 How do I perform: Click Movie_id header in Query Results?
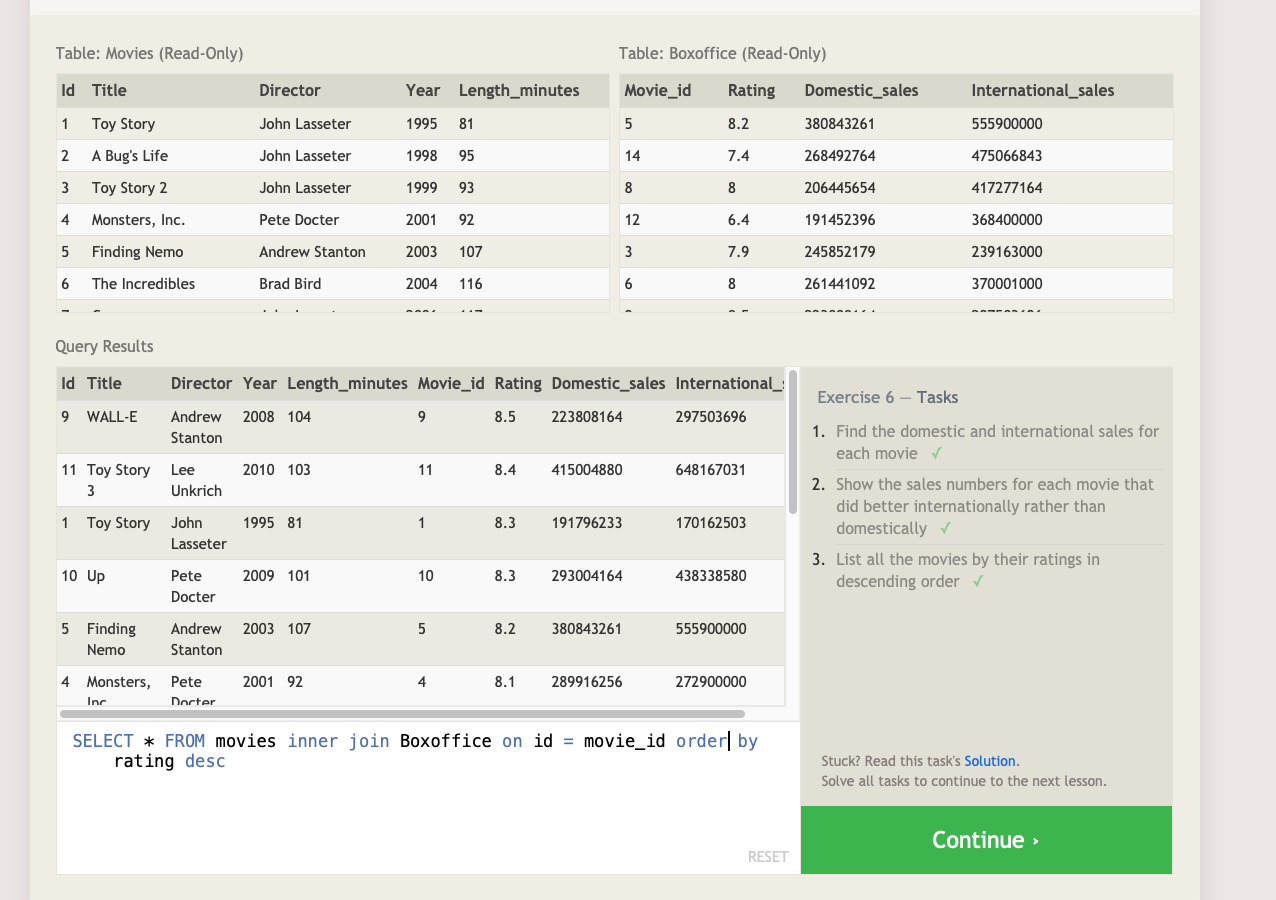pyautogui.click(x=451, y=383)
